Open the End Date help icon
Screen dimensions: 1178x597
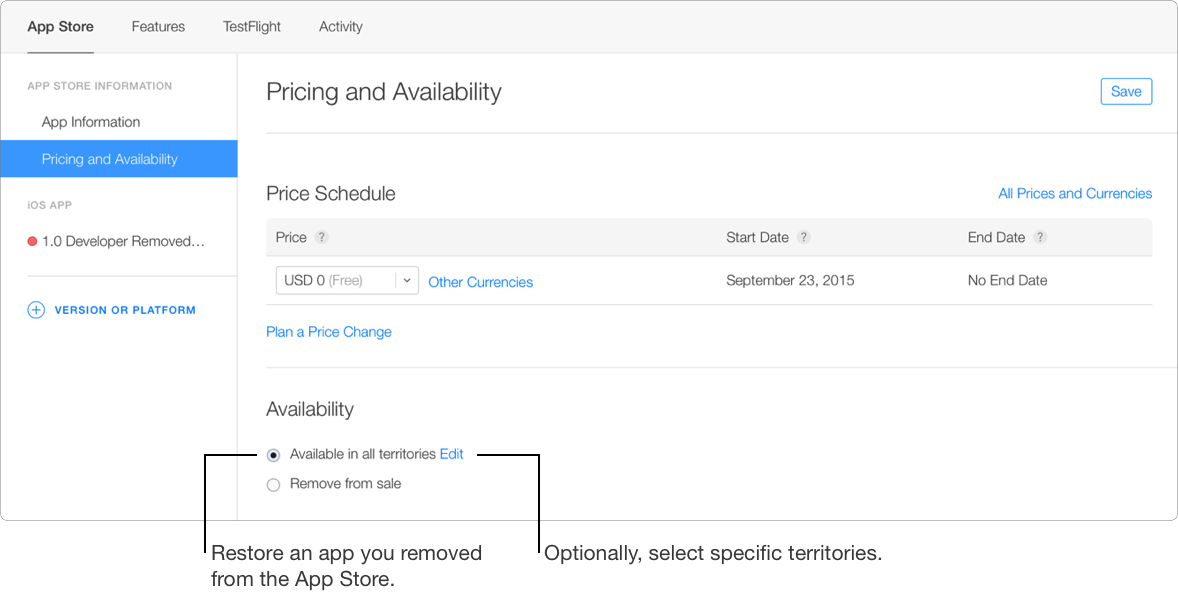pos(1040,237)
